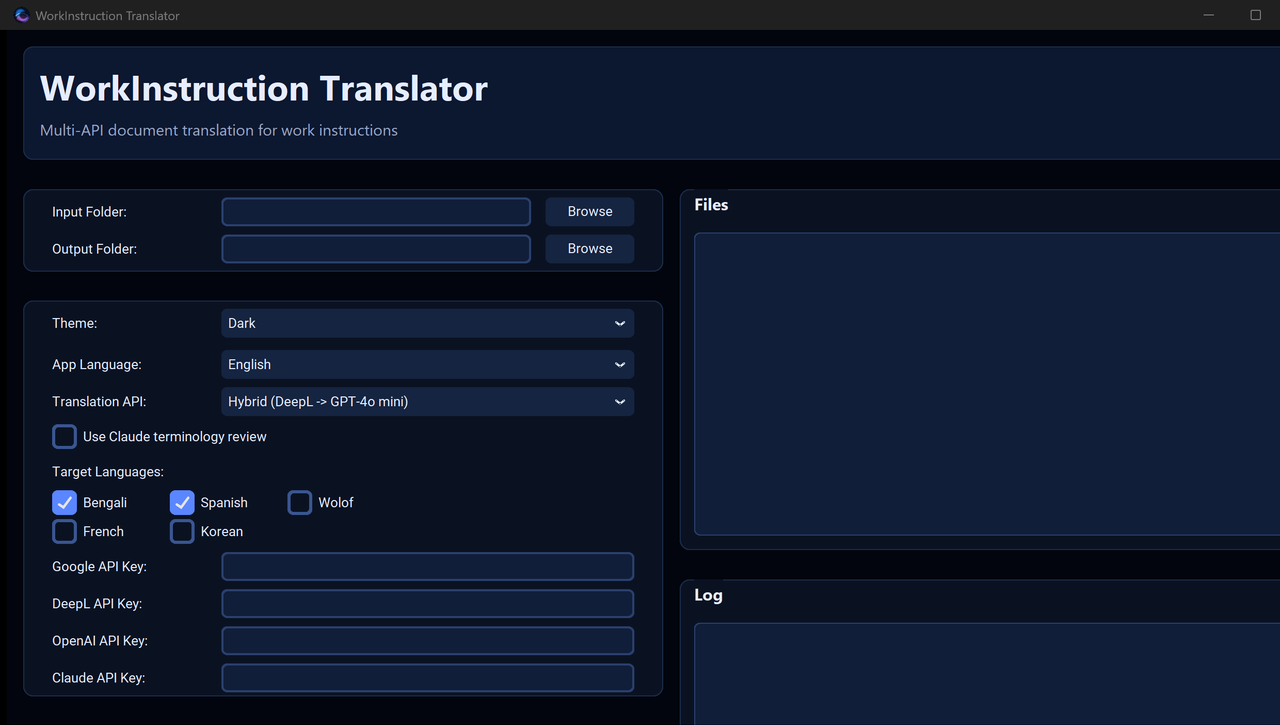Check the Wolof target language

coord(300,503)
